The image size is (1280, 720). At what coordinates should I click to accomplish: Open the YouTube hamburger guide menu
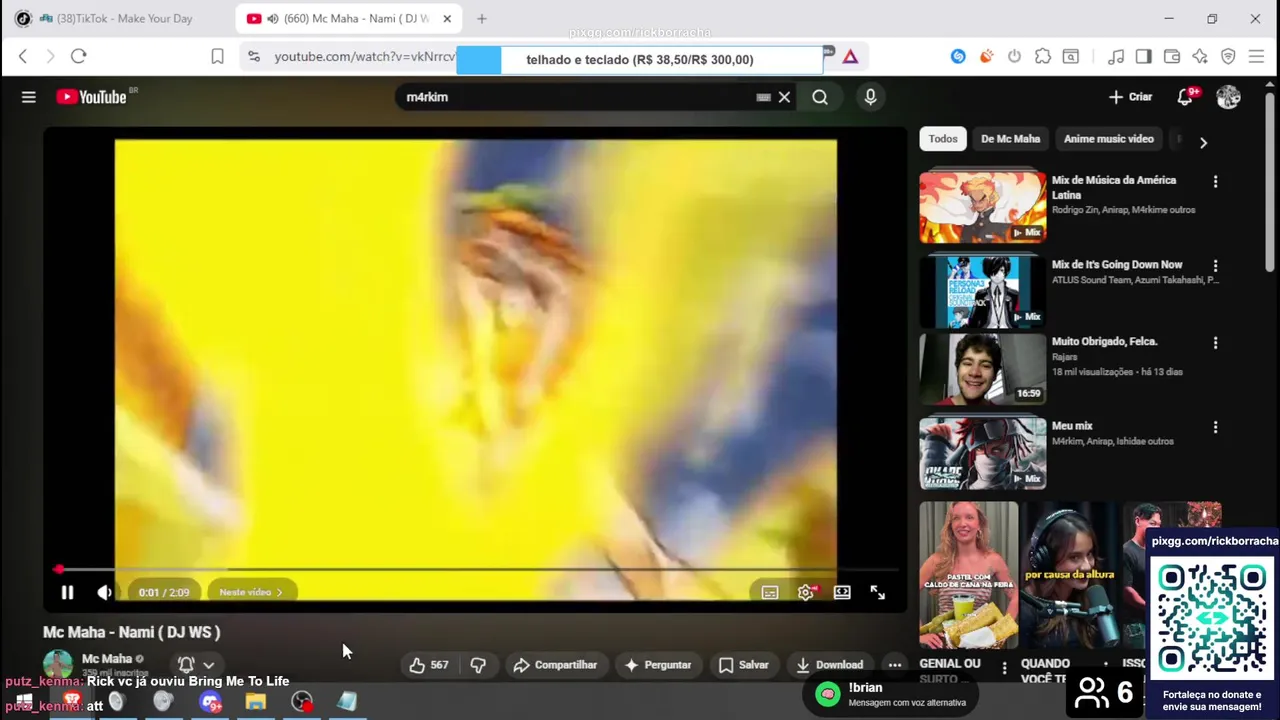(x=29, y=97)
